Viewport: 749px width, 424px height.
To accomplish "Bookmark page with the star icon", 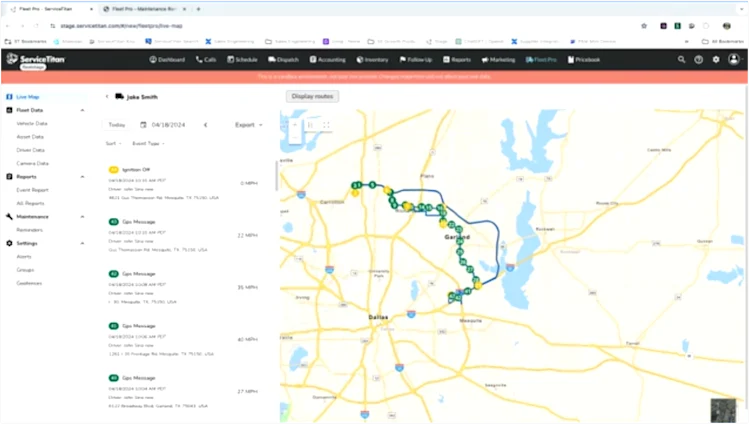I will point(644,26).
